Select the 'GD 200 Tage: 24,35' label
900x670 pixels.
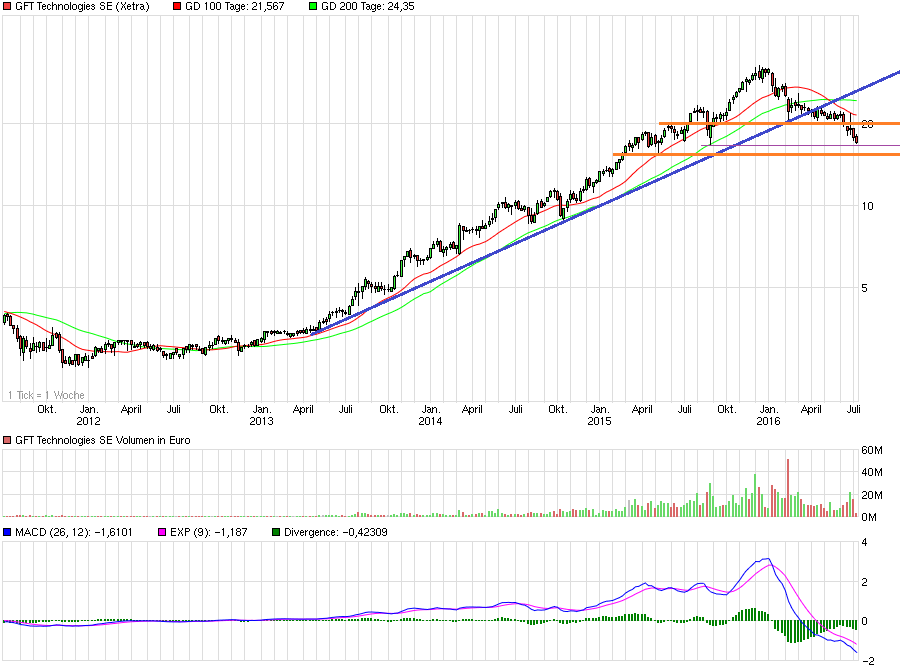click(367, 6)
